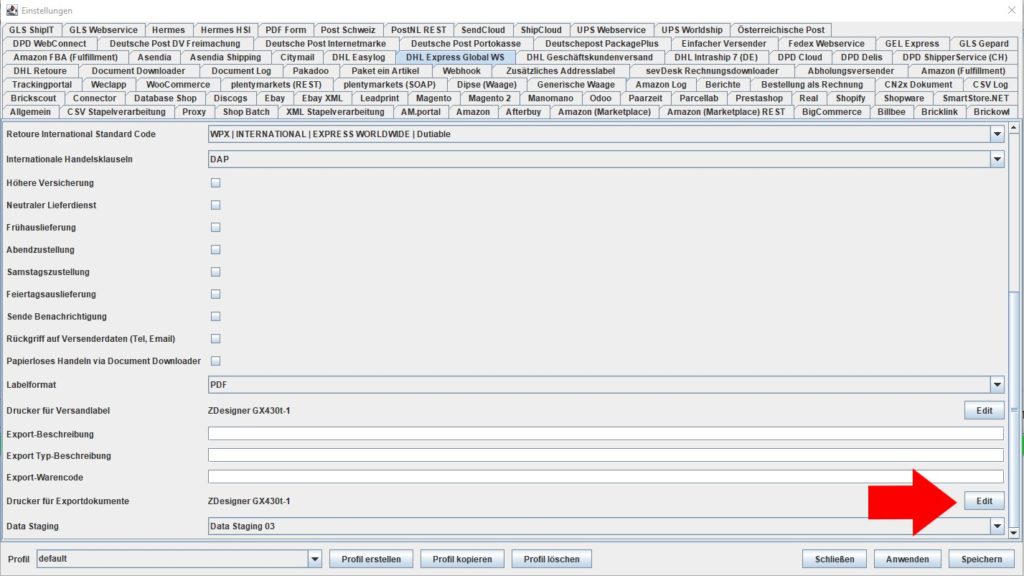Switch to the DPD Cloud tab
This screenshot has height=576, width=1024.
799,57
